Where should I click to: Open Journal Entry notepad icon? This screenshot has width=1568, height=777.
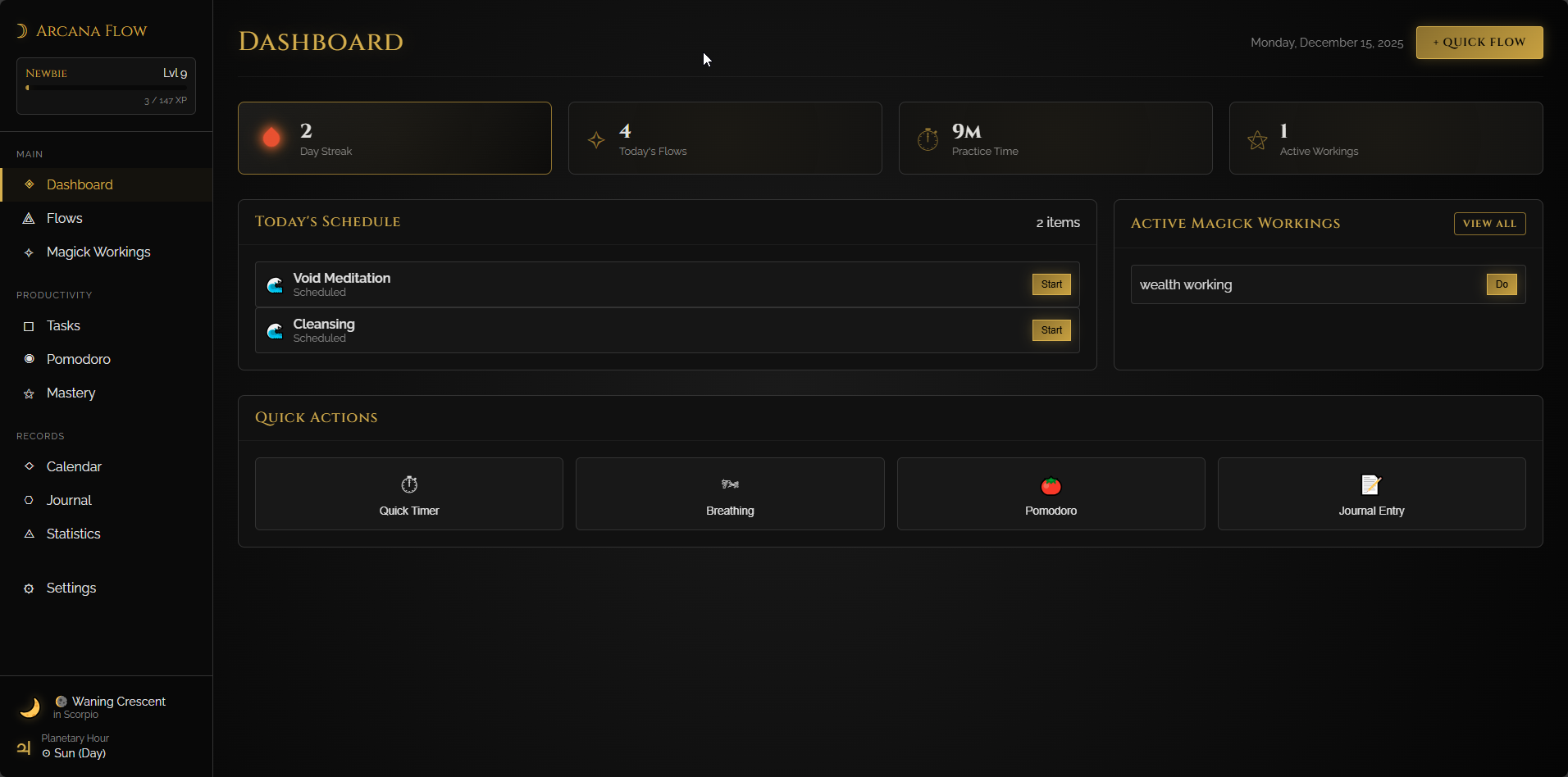pyautogui.click(x=1371, y=485)
